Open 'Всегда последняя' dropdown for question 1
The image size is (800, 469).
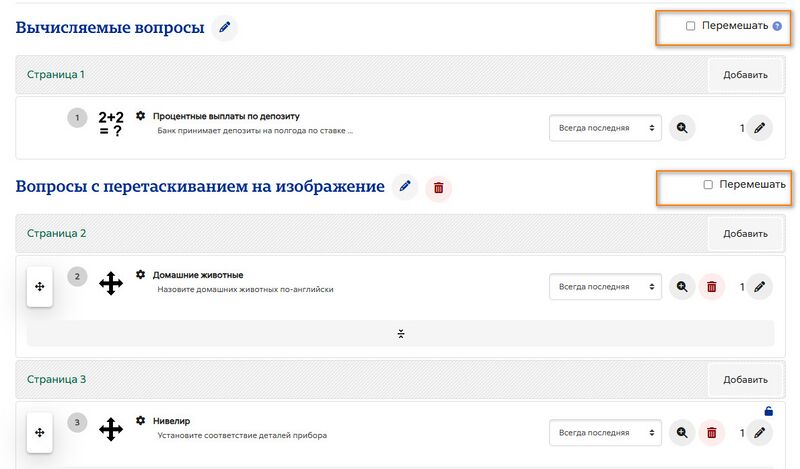(606, 128)
